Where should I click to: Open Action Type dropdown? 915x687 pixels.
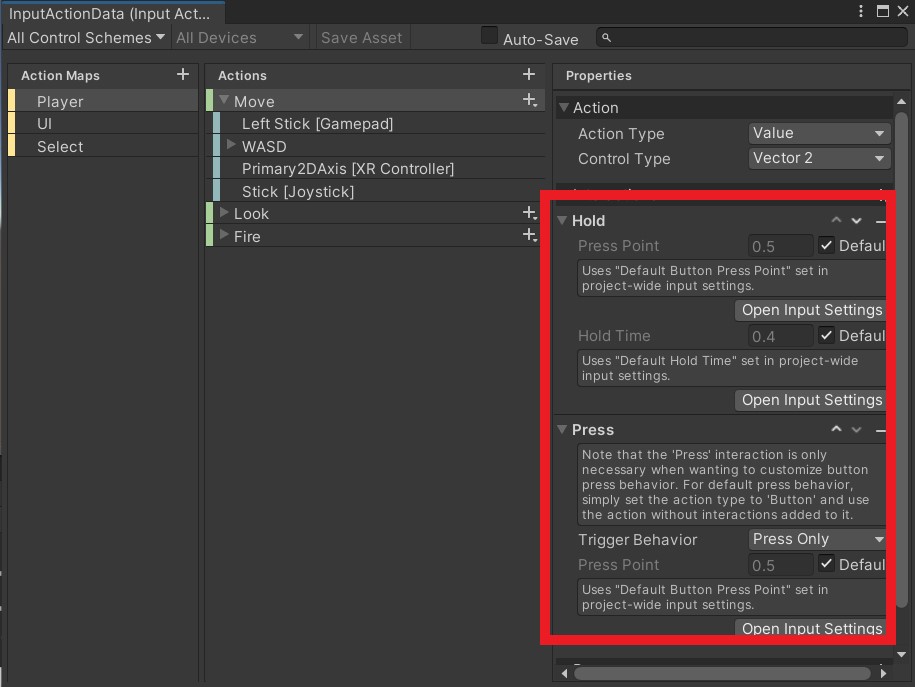pyautogui.click(x=819, y=133)
